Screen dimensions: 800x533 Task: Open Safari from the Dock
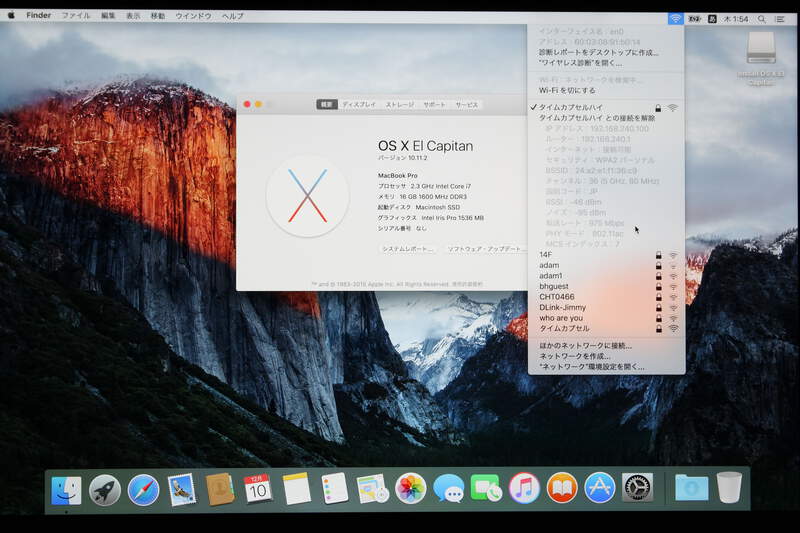(x=143, y=489)
